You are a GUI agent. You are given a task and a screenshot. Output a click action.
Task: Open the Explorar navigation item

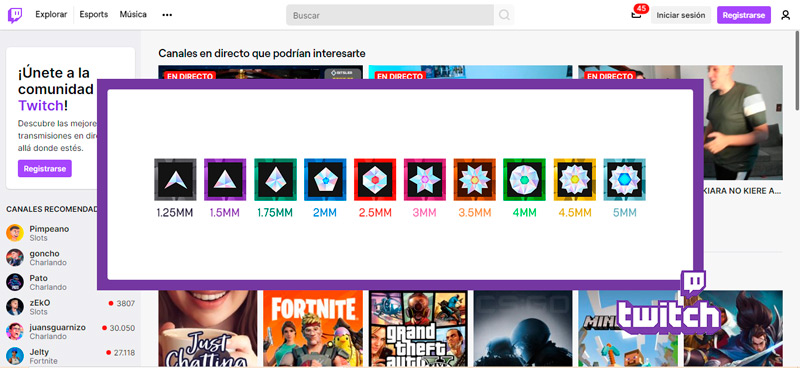tap(51, 15)
